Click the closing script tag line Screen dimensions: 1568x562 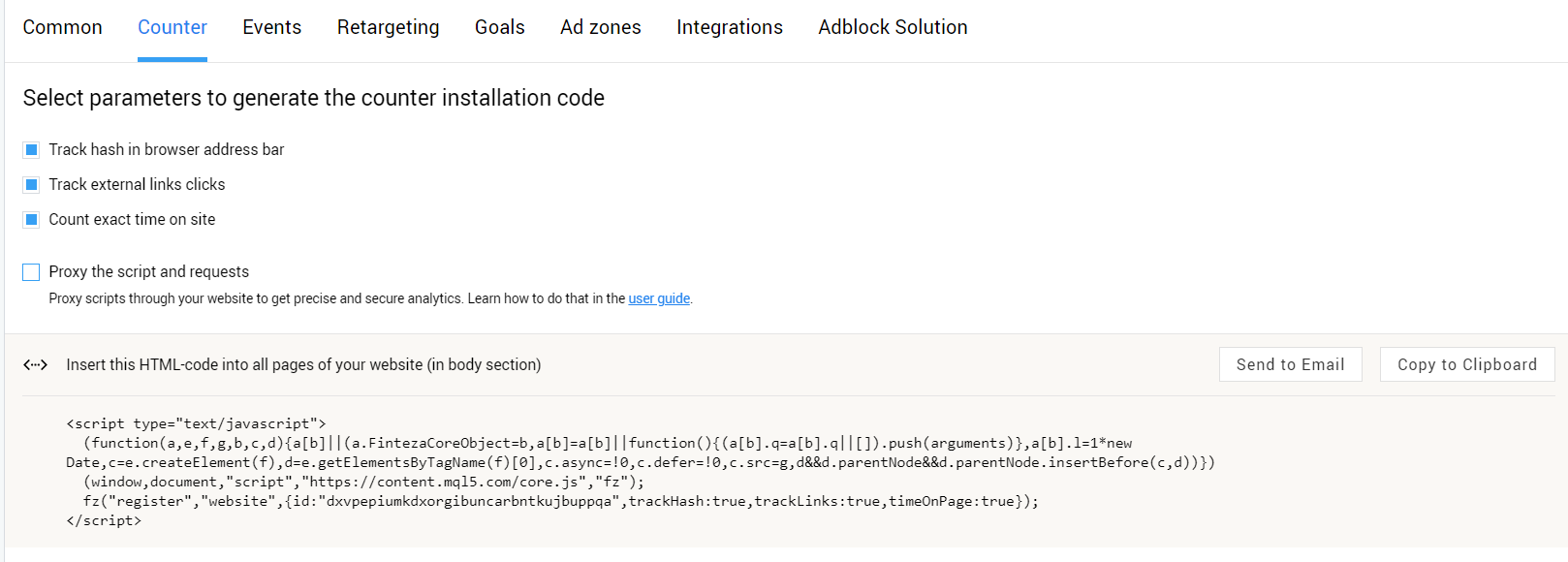tap(104, 520)
